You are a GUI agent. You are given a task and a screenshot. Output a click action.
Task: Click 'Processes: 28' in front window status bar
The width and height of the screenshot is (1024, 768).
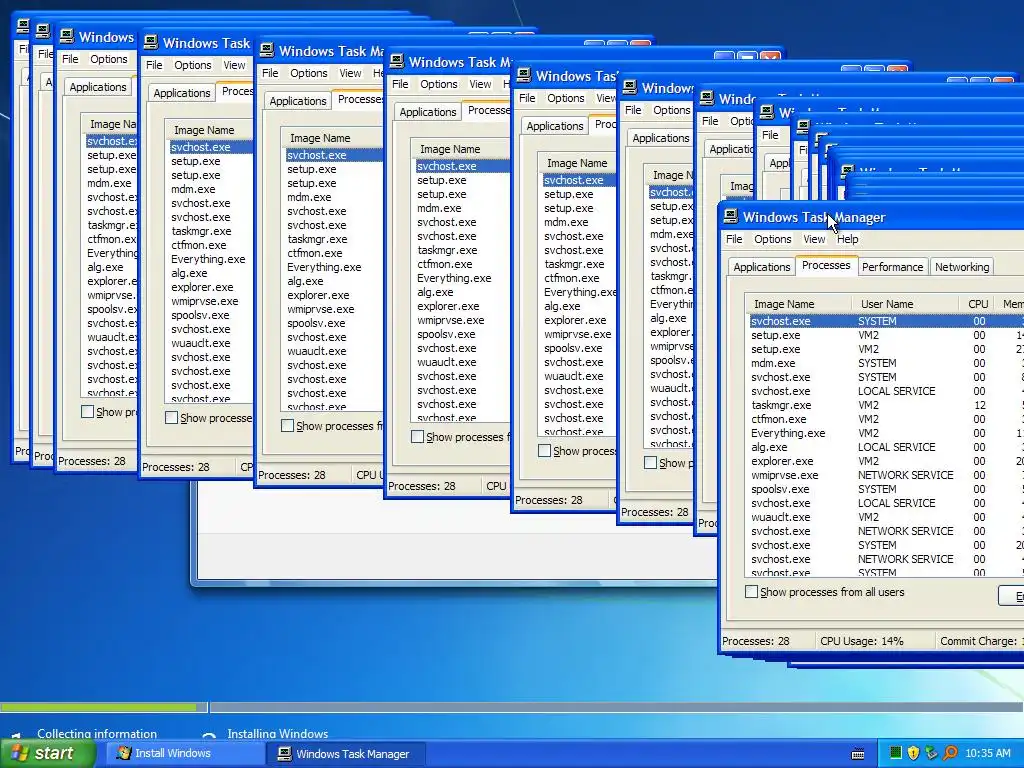pos(756,641)
